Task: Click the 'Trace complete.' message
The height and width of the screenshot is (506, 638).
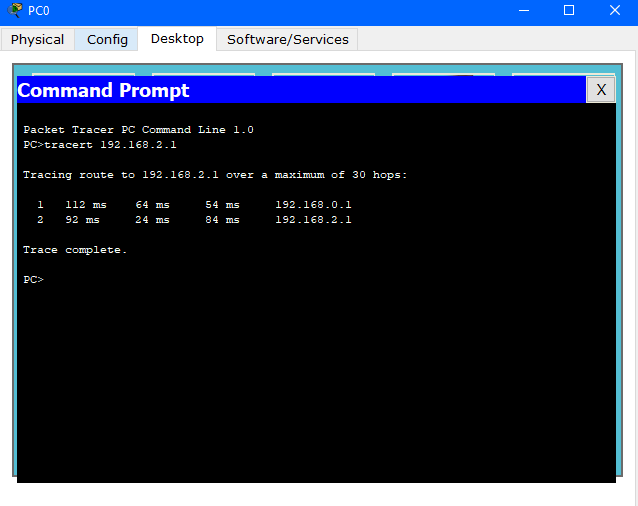Action: pos(75,250)
